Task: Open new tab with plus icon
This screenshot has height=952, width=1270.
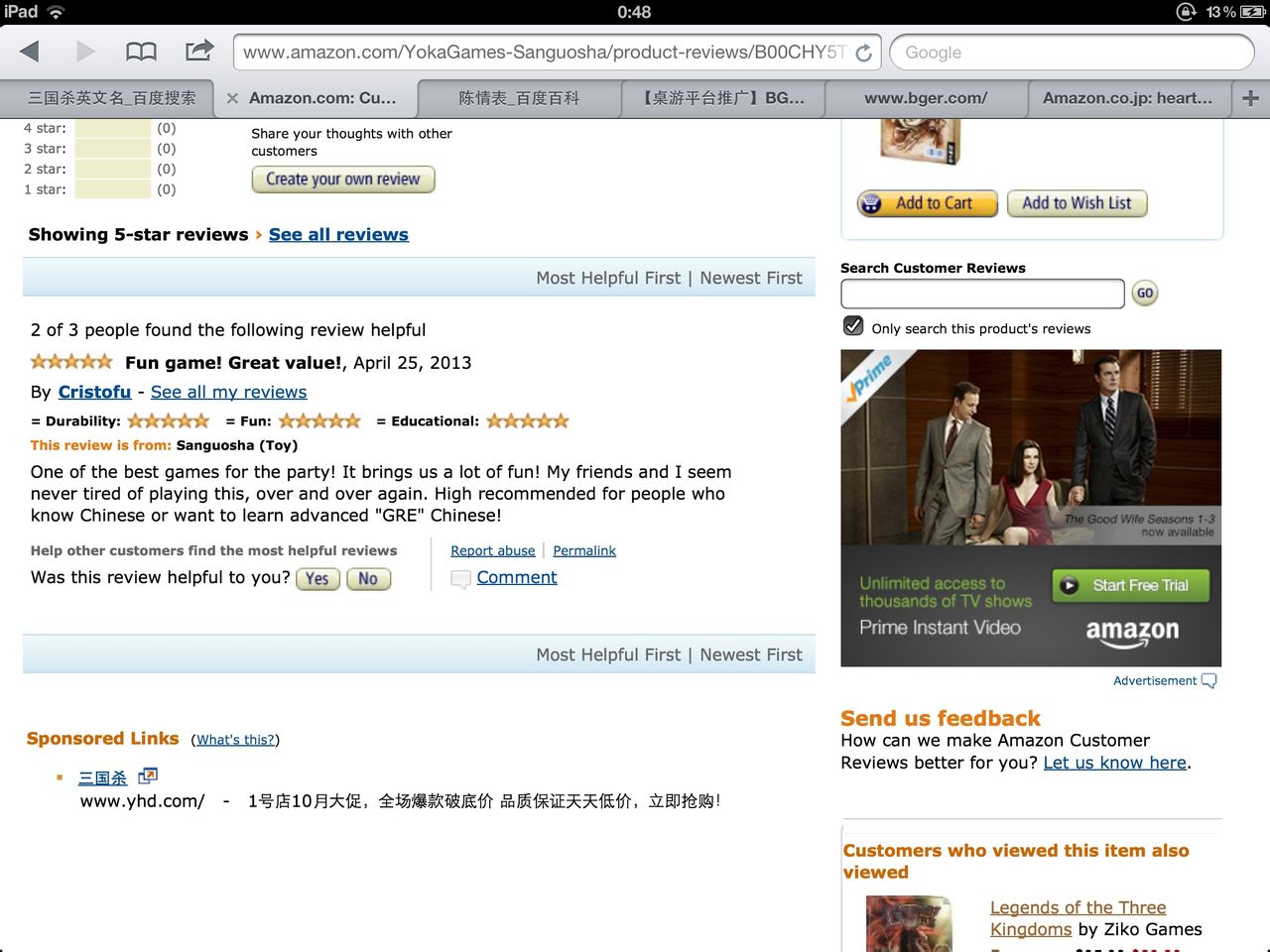Action: [1250, 98]
